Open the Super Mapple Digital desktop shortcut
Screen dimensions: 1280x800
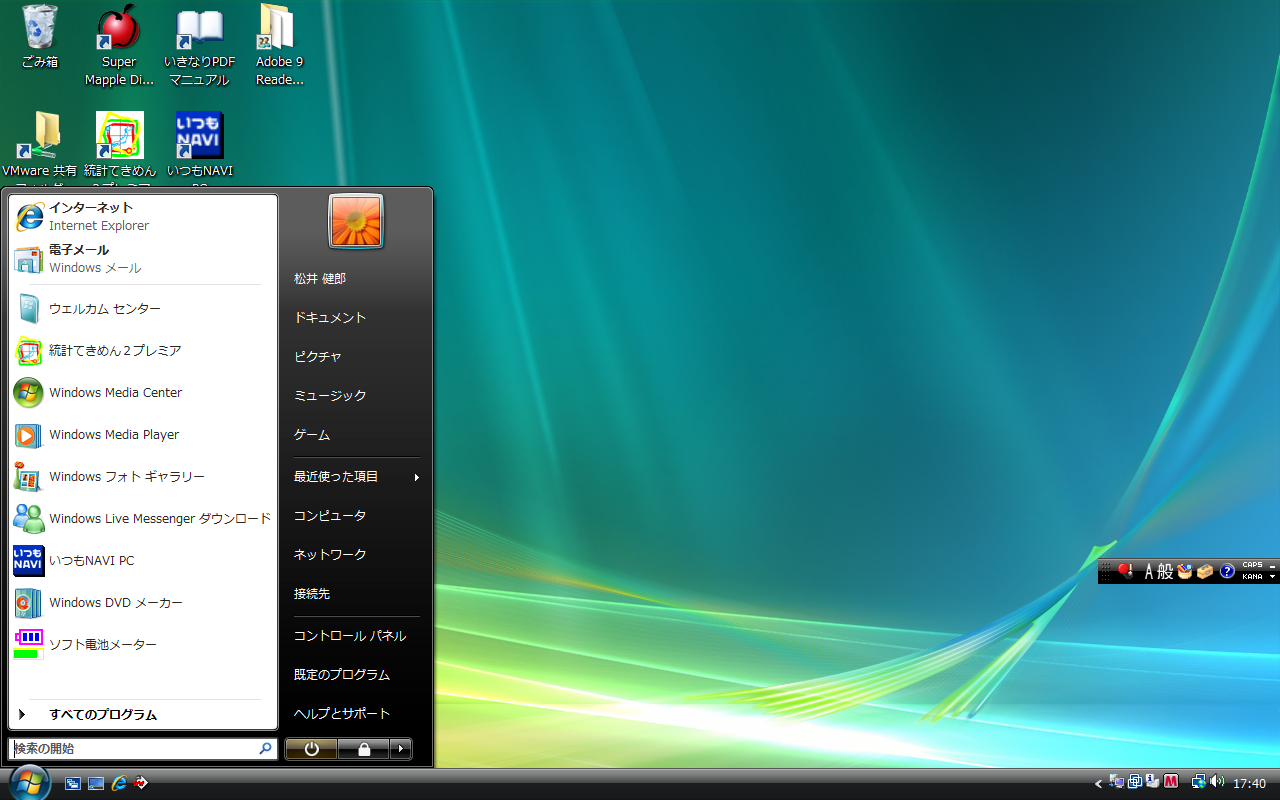point(119,45)
